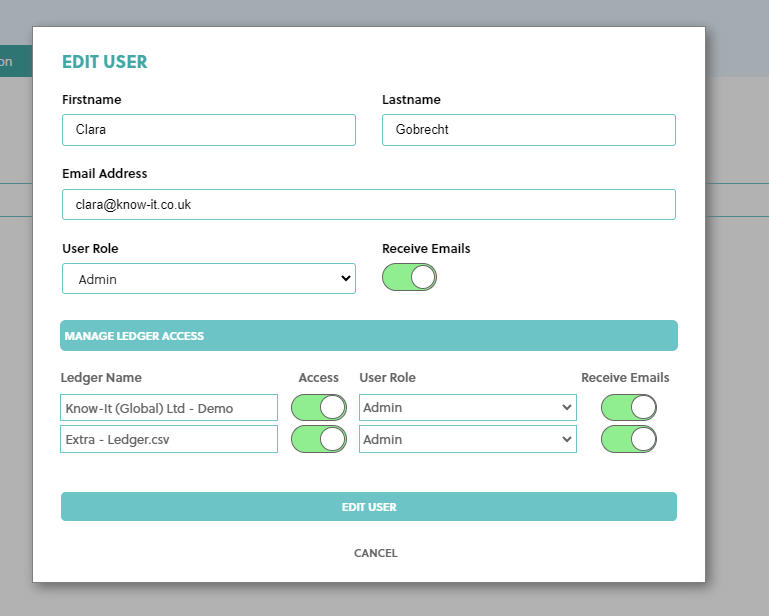Toggle Receive Emails for Know-It Demo ledger
The width and height of the screenshot is (769, 616).
629,408
